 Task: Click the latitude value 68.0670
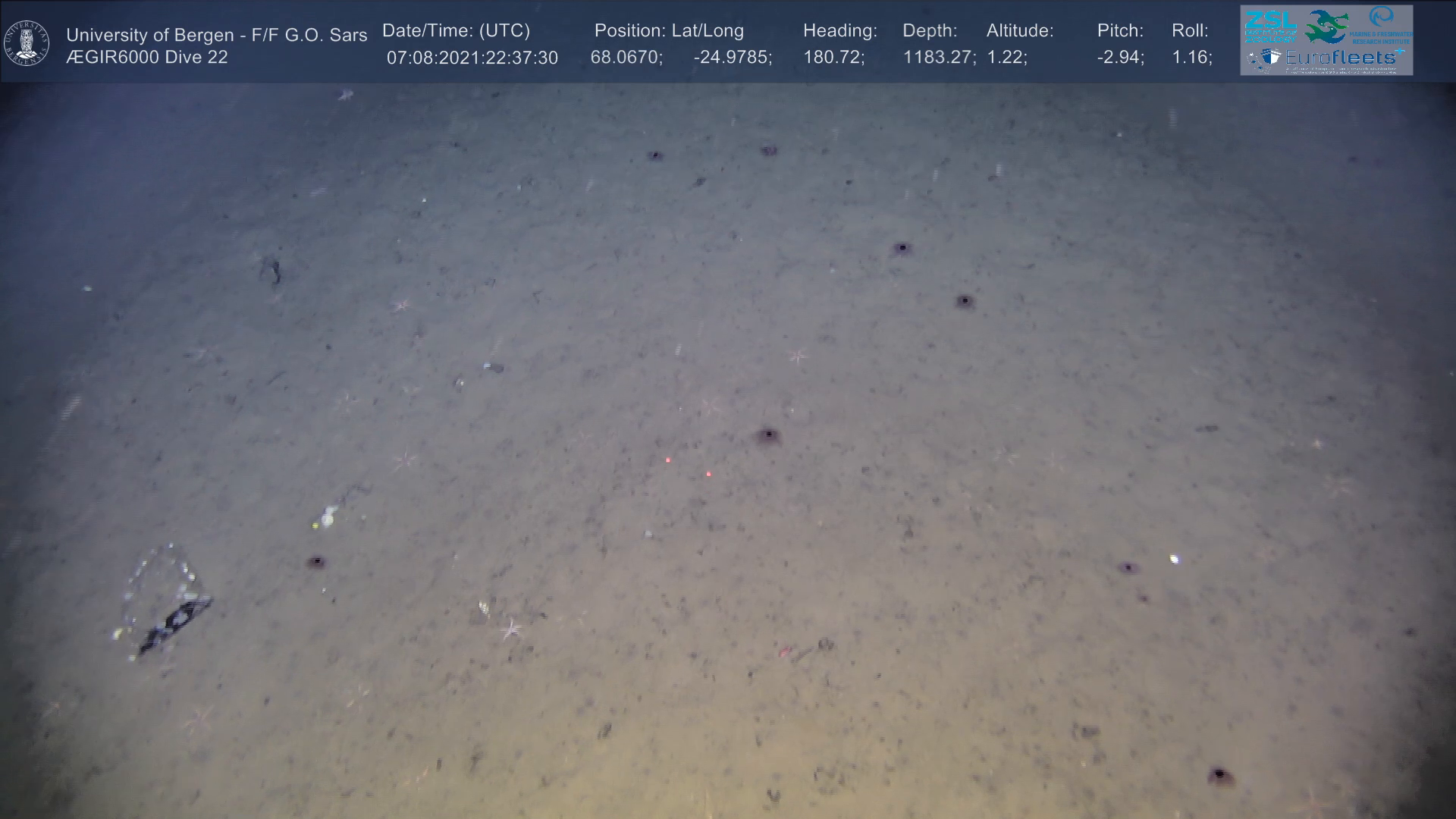626,58
